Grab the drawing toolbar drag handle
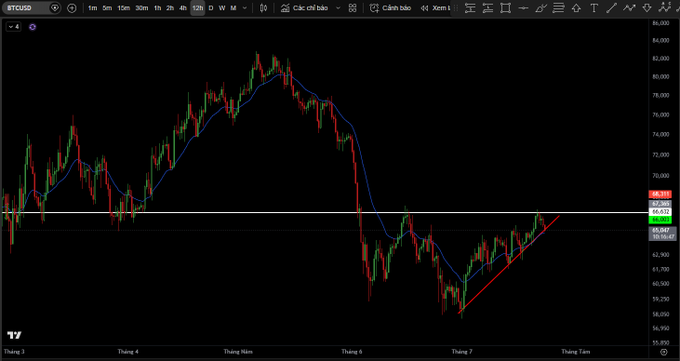The width and height of the screenshot is (680, 361). [x=455, y=8]
